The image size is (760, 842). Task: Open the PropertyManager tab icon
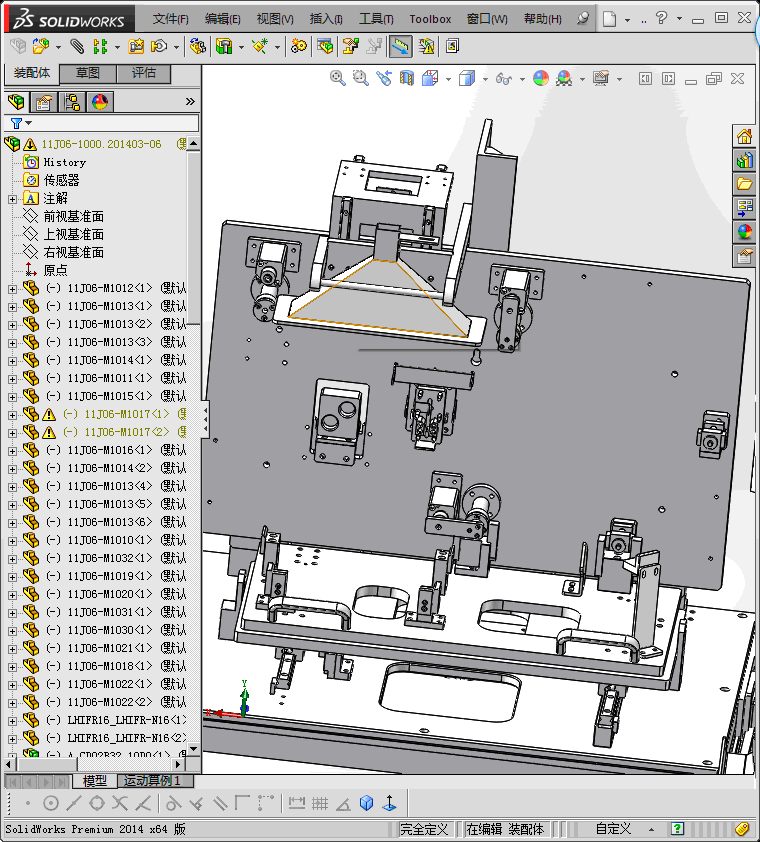coord(43,101)
